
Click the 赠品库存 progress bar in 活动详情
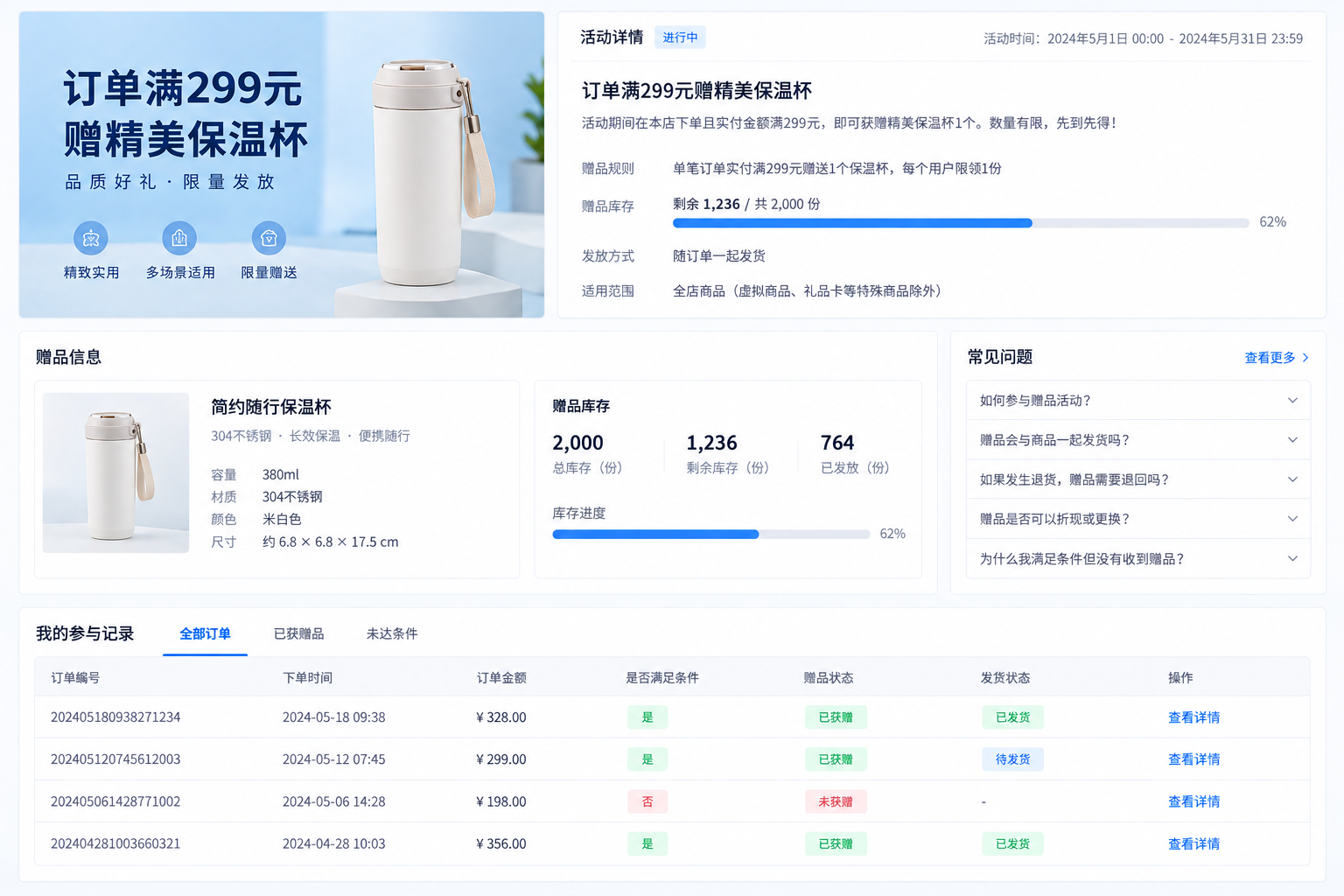(x=961, y=223)
